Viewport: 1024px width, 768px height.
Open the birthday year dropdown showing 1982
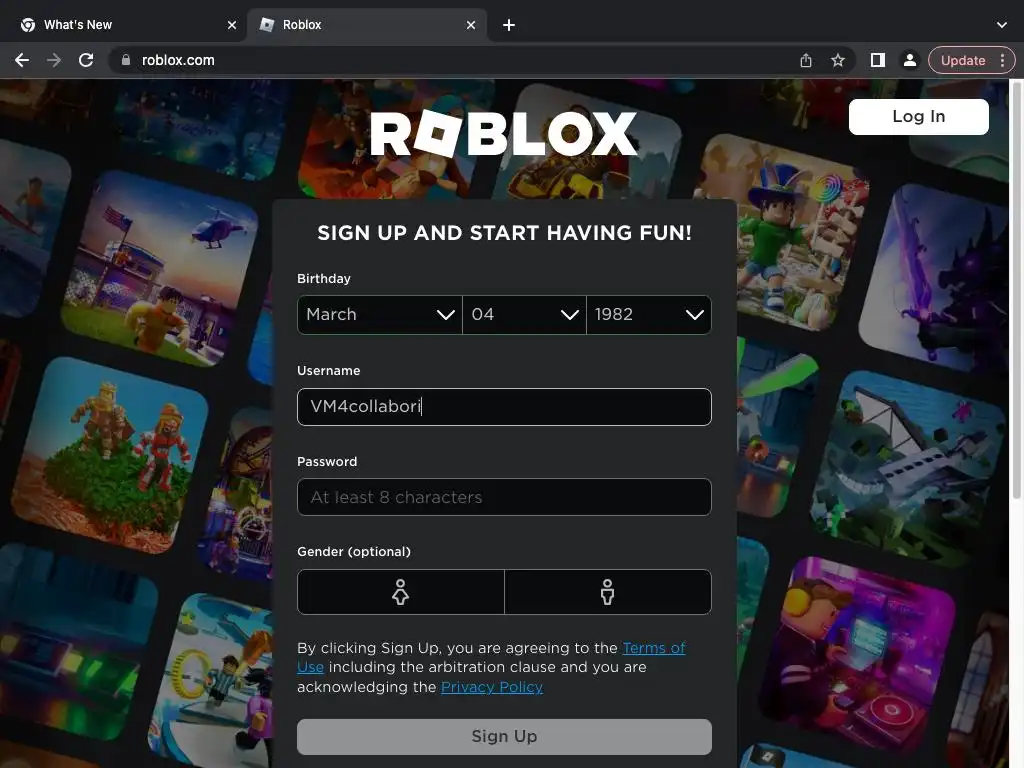coord(648,315)
